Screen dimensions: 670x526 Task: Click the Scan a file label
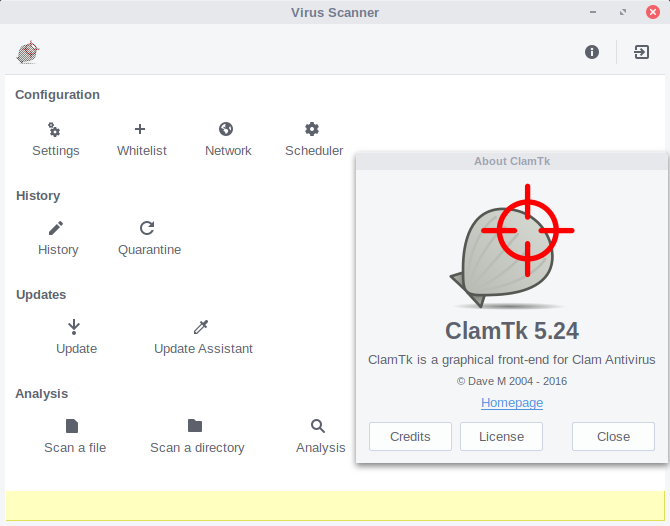(75, 448)
